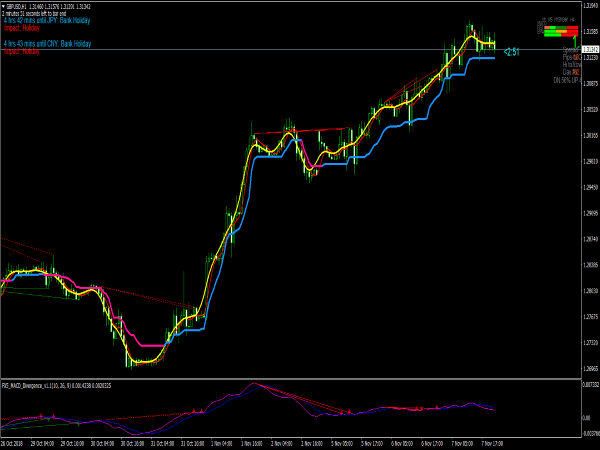Screen dimensions: 600x450
Task: Click top row of multi-timeframe signal bars
Action: pos(561,28)
